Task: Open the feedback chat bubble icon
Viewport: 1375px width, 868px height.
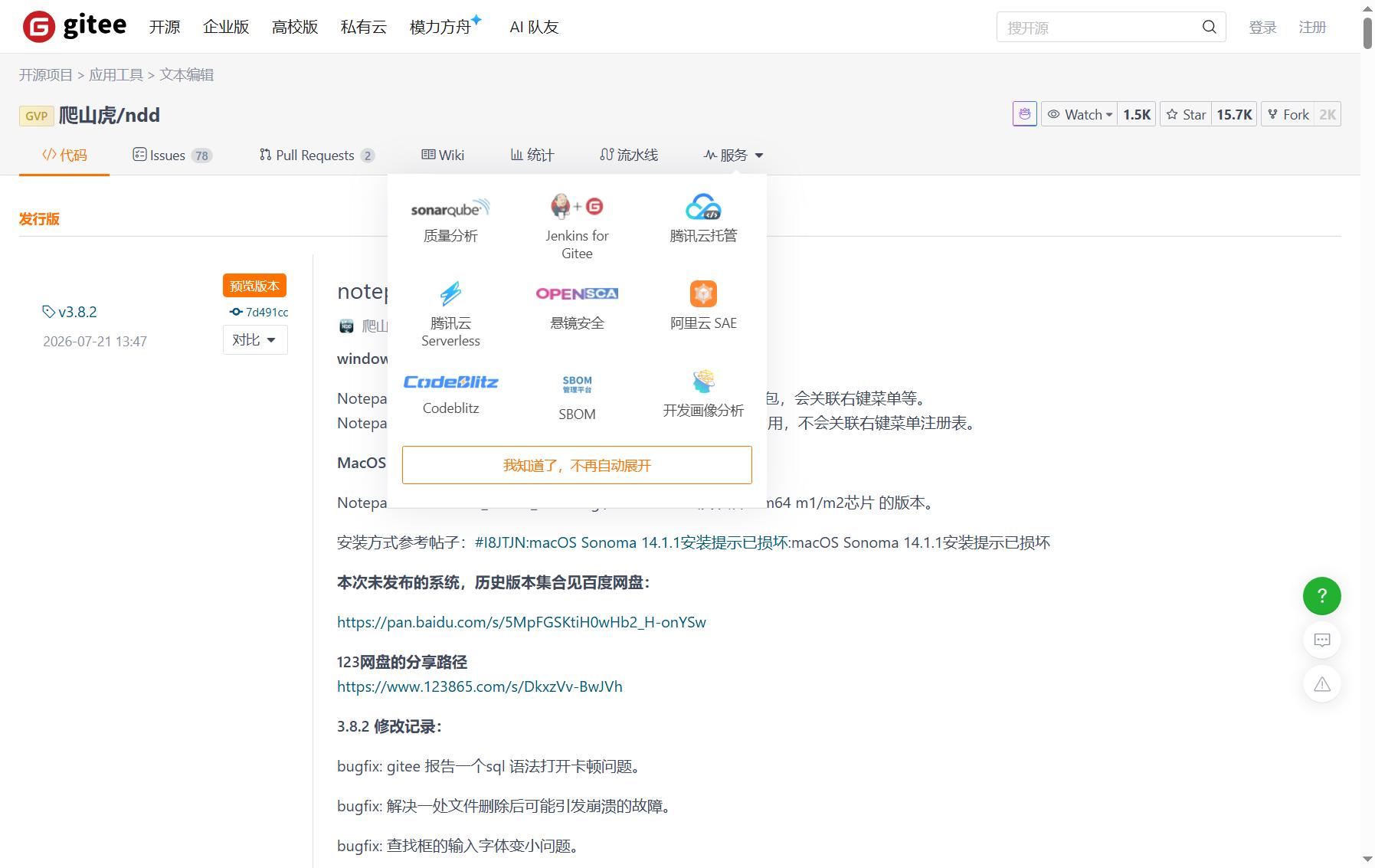Action: pos(1321,640)
